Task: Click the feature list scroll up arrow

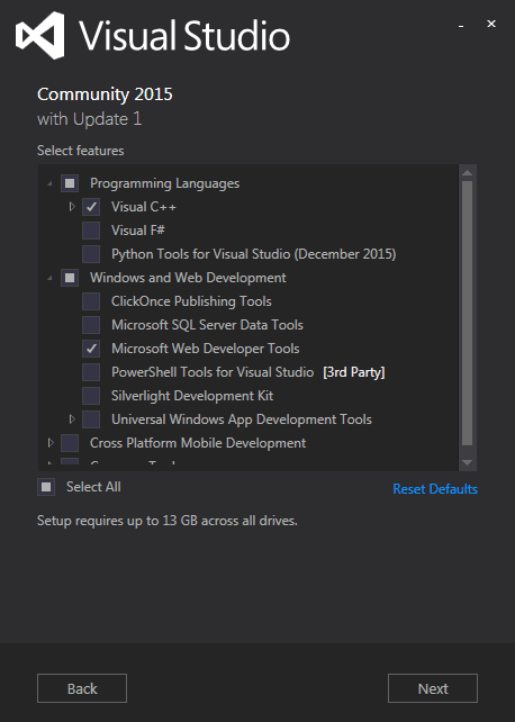Action: (x=467, y=173)
